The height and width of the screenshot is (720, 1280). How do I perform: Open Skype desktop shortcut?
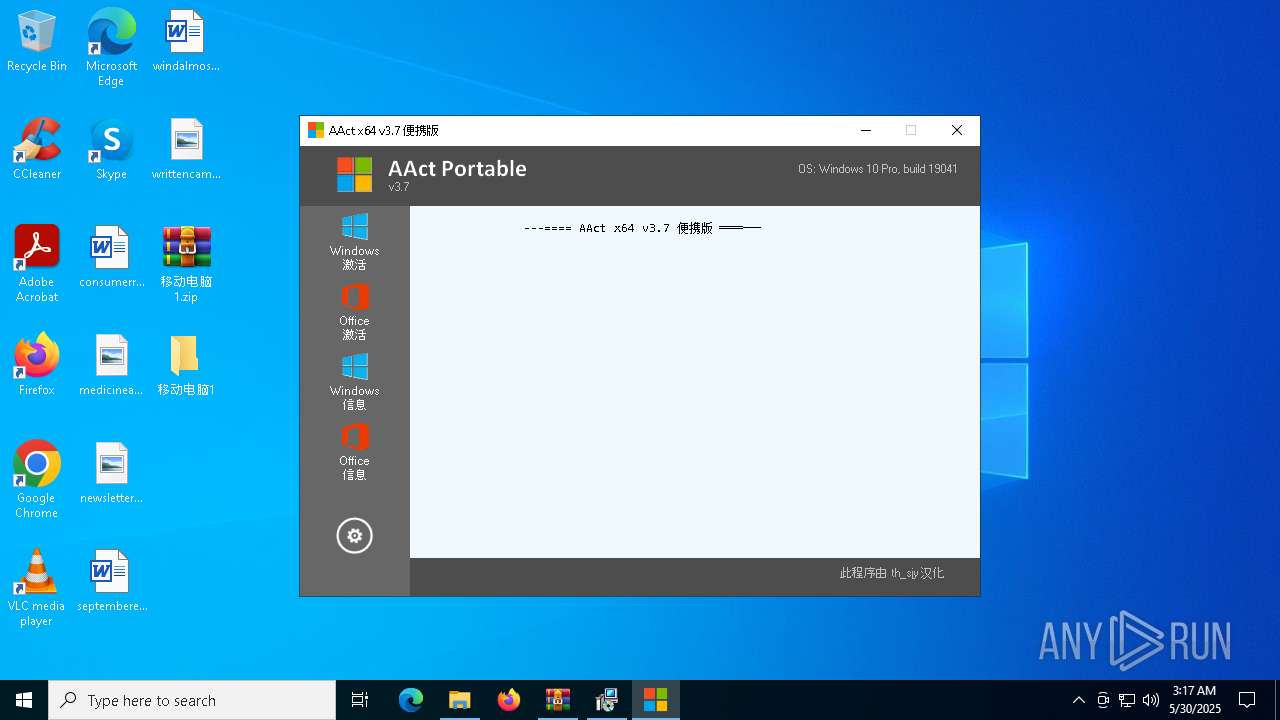(111, 149)
